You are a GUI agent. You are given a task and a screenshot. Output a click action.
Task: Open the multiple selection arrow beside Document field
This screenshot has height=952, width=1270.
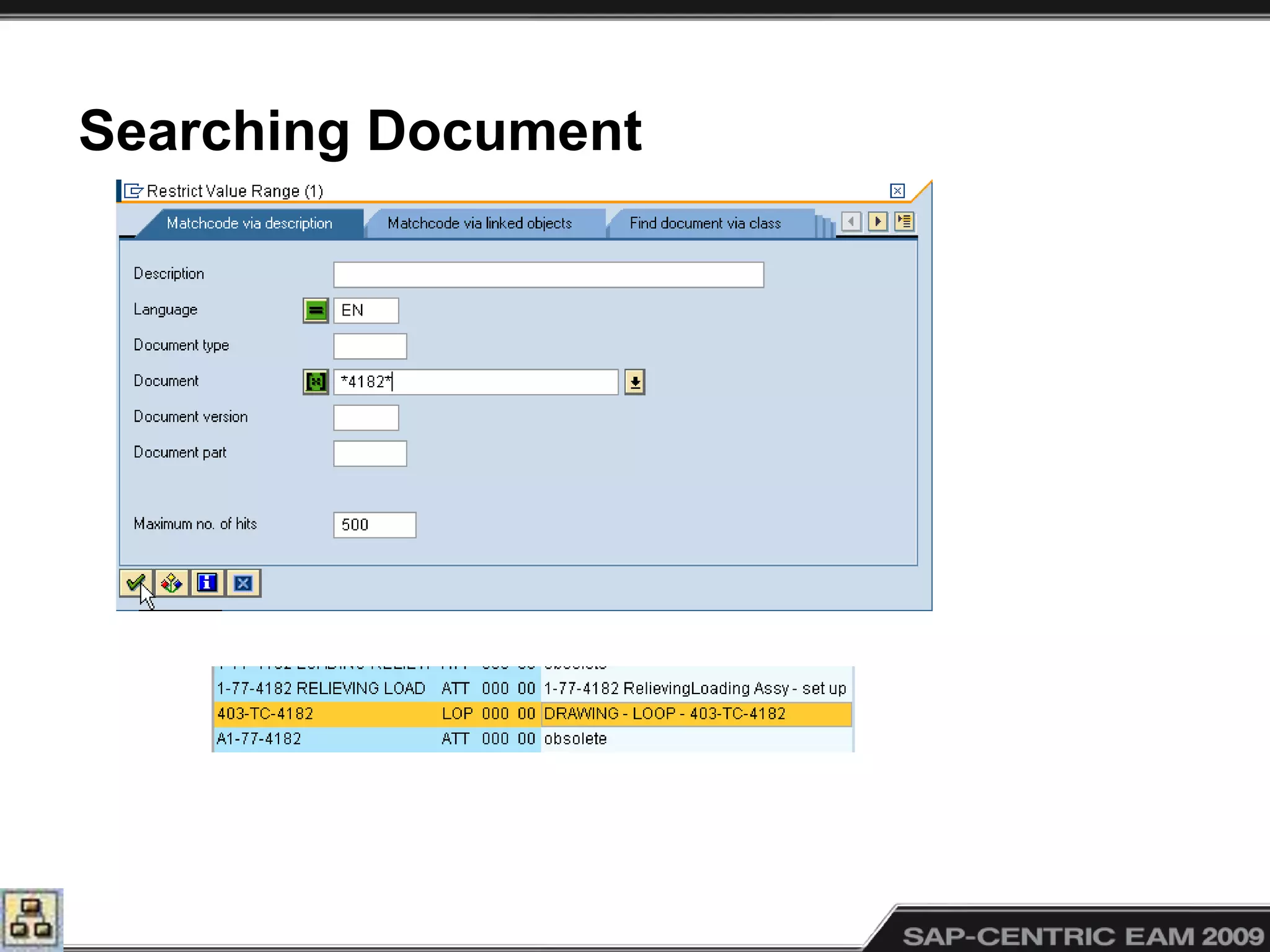pos(634,382)
